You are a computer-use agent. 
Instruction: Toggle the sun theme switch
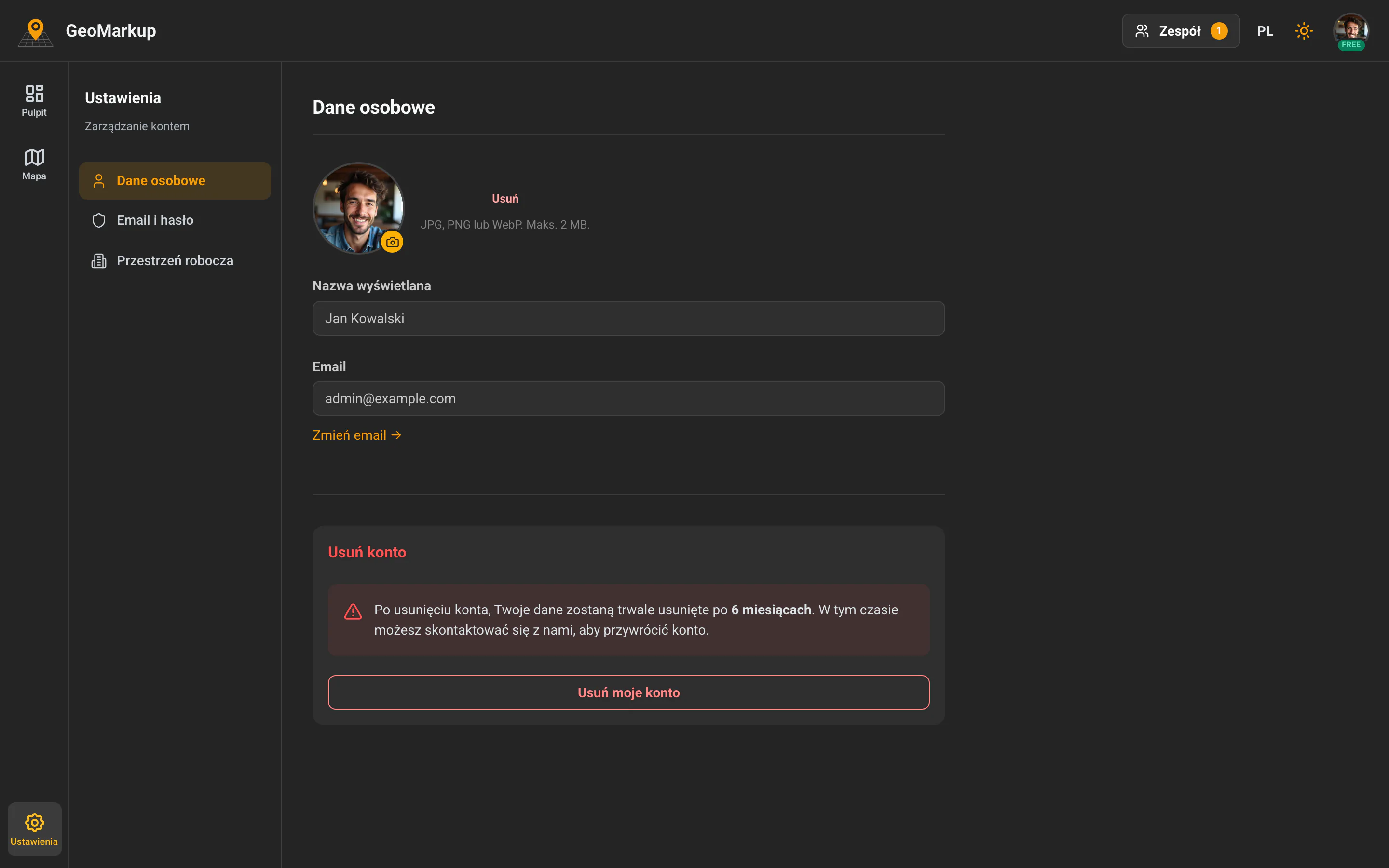(1304, 31)
